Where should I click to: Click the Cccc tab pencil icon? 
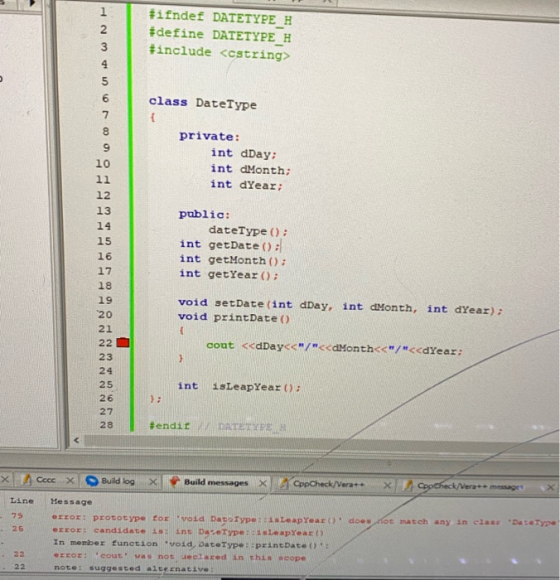26,479
